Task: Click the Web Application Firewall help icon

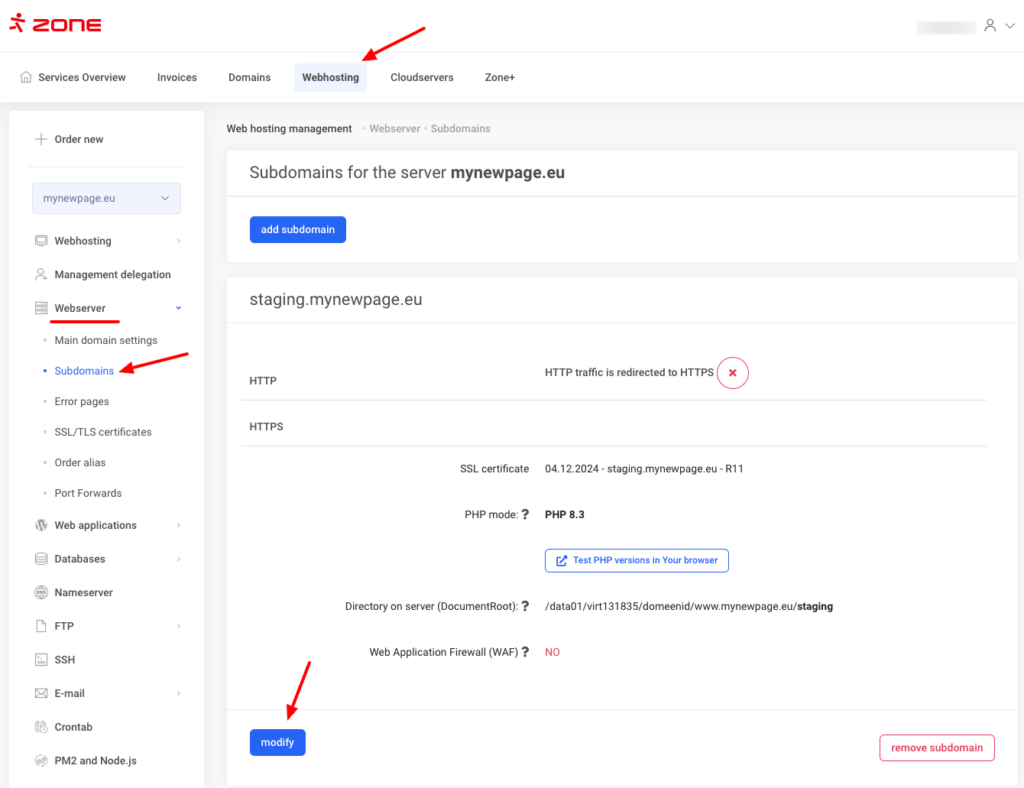Action: (525, 652)
